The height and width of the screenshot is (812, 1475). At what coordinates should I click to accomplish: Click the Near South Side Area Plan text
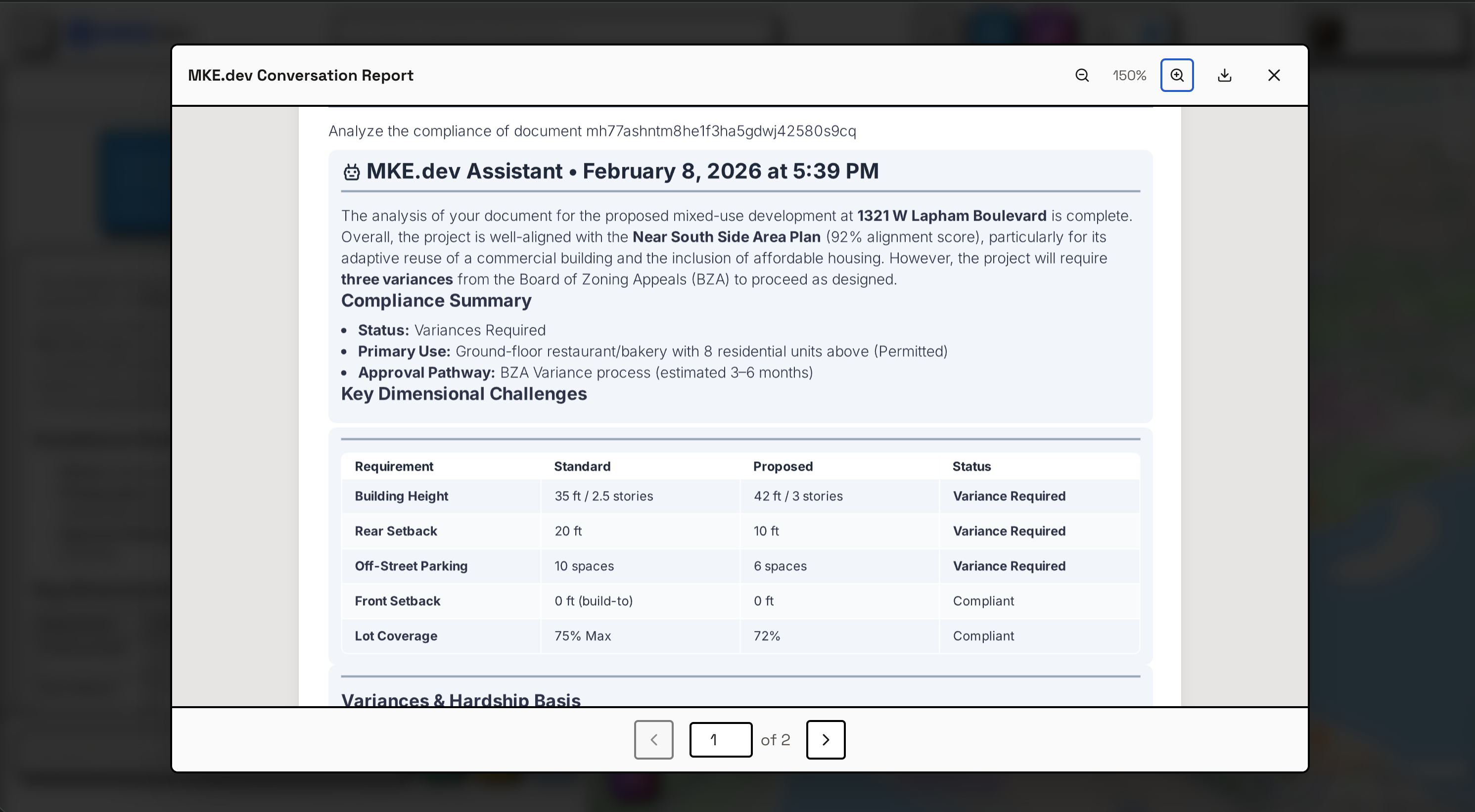(726, 237)
